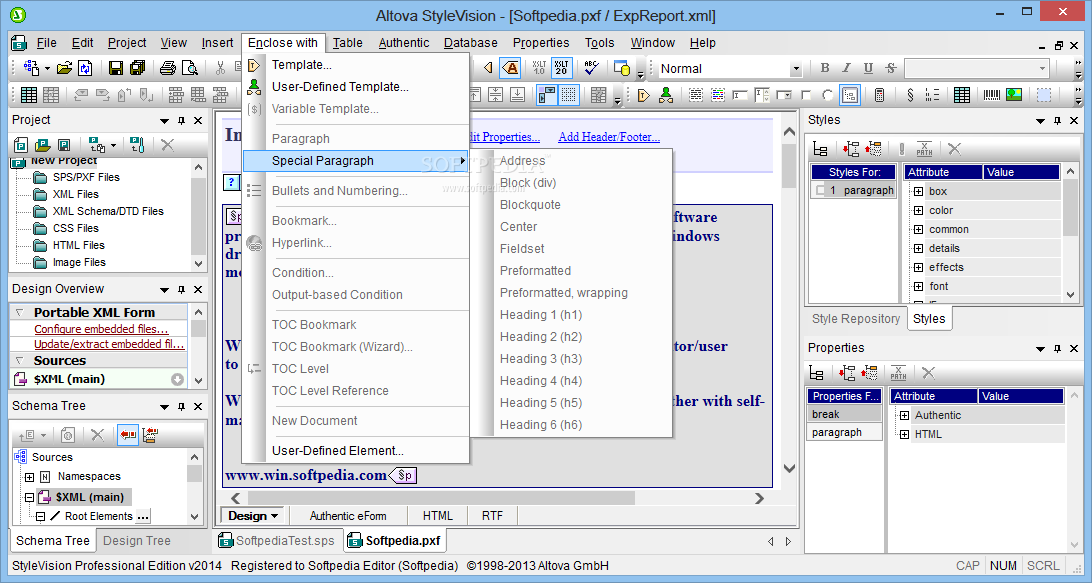1092x583 pixels.
Task: Open the Normal paragraph format dropdown
Action: [x=795, y=69]
